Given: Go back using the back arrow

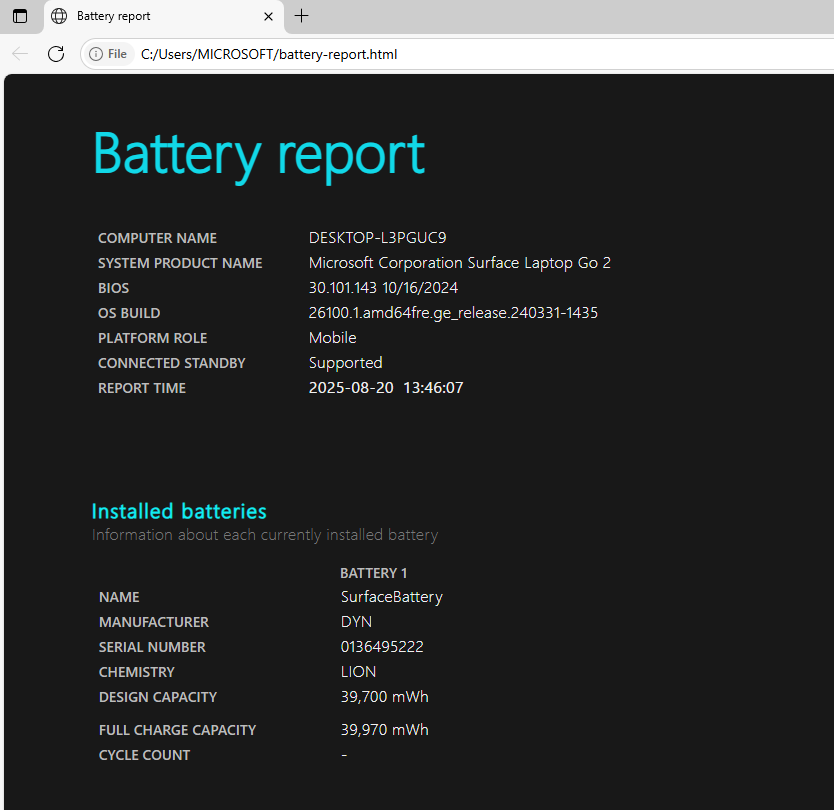Looking at the screenshot, I should pos(20,54).
